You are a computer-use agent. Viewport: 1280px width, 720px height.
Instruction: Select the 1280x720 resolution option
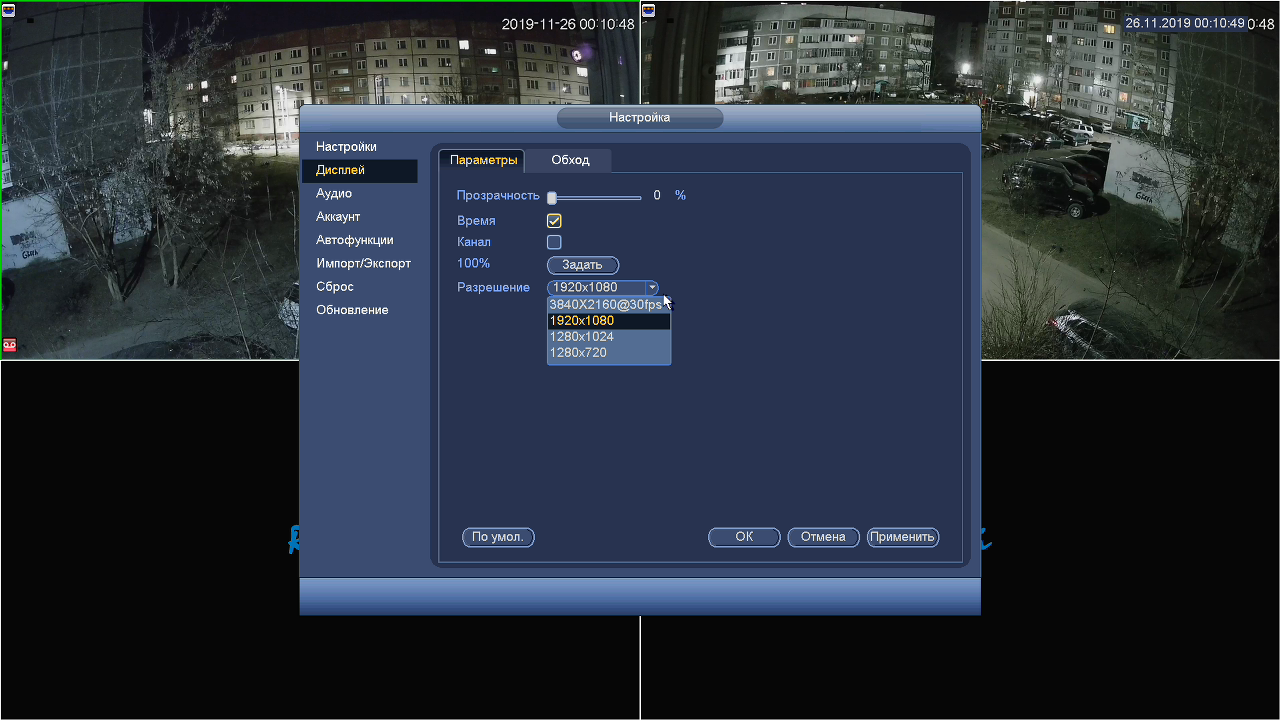608,352
